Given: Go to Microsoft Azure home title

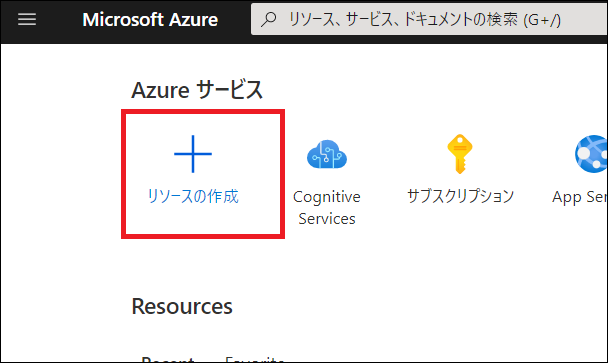Looking at the screenshot, I should tap(150, 19).
